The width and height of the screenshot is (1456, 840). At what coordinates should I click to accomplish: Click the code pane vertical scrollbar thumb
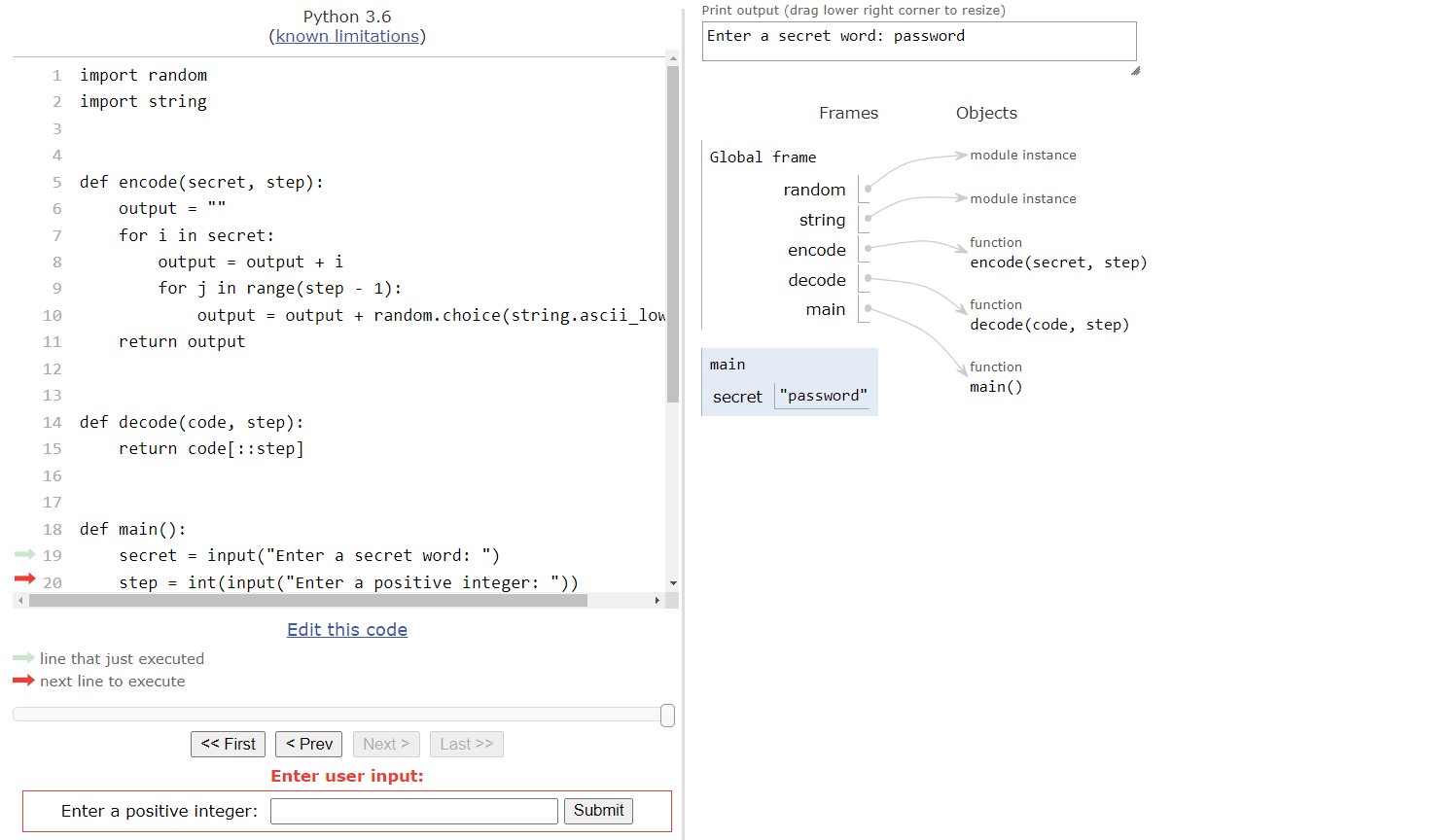673,233
